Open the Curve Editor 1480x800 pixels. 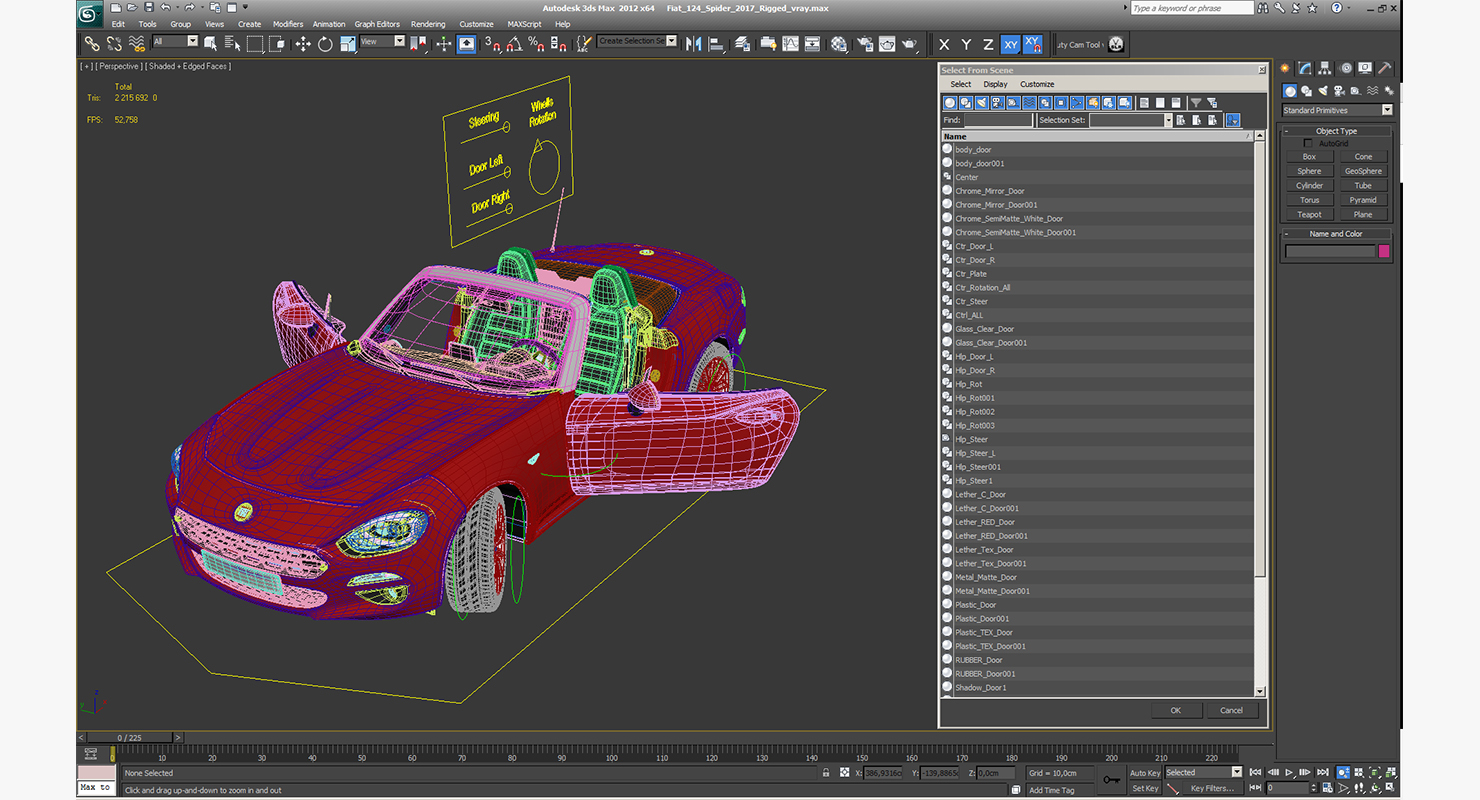point(790,44)
